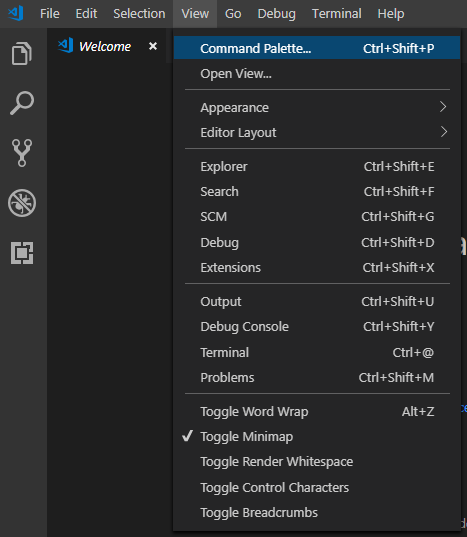This screenshot has width=467, height=537.
Task: Open the Go menu
Action: click(x=233, y=14)
